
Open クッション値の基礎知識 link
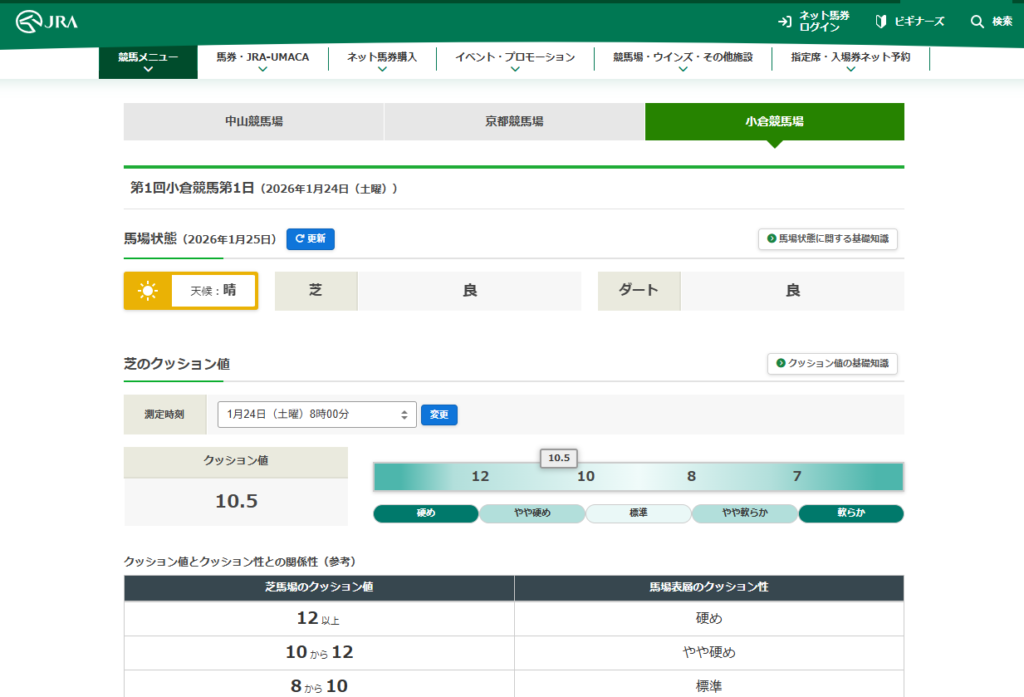coord(832,364)
